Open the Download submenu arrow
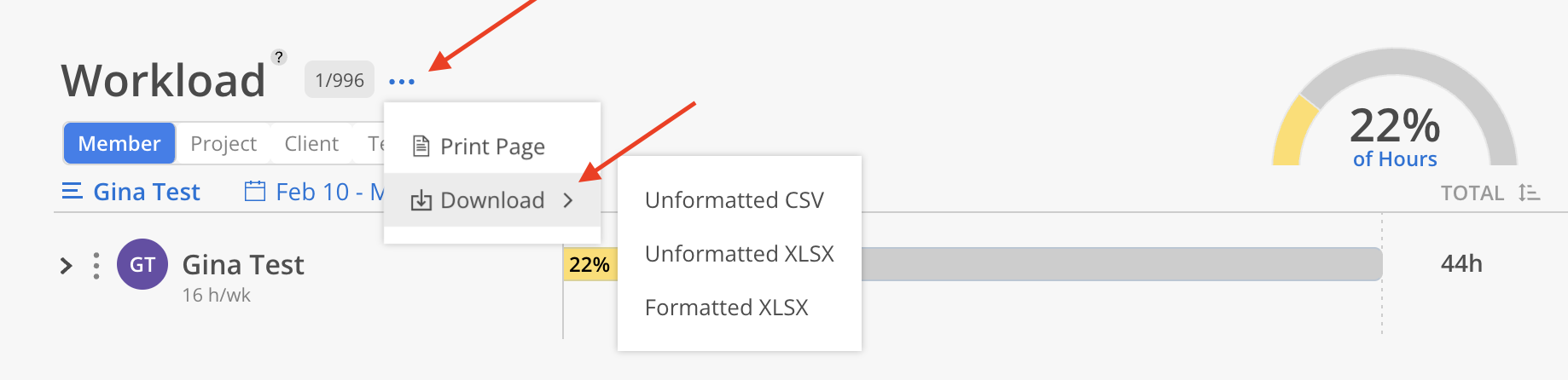Screen dimensions: 1568x380 pyautogui.click(x=568, y=201)
